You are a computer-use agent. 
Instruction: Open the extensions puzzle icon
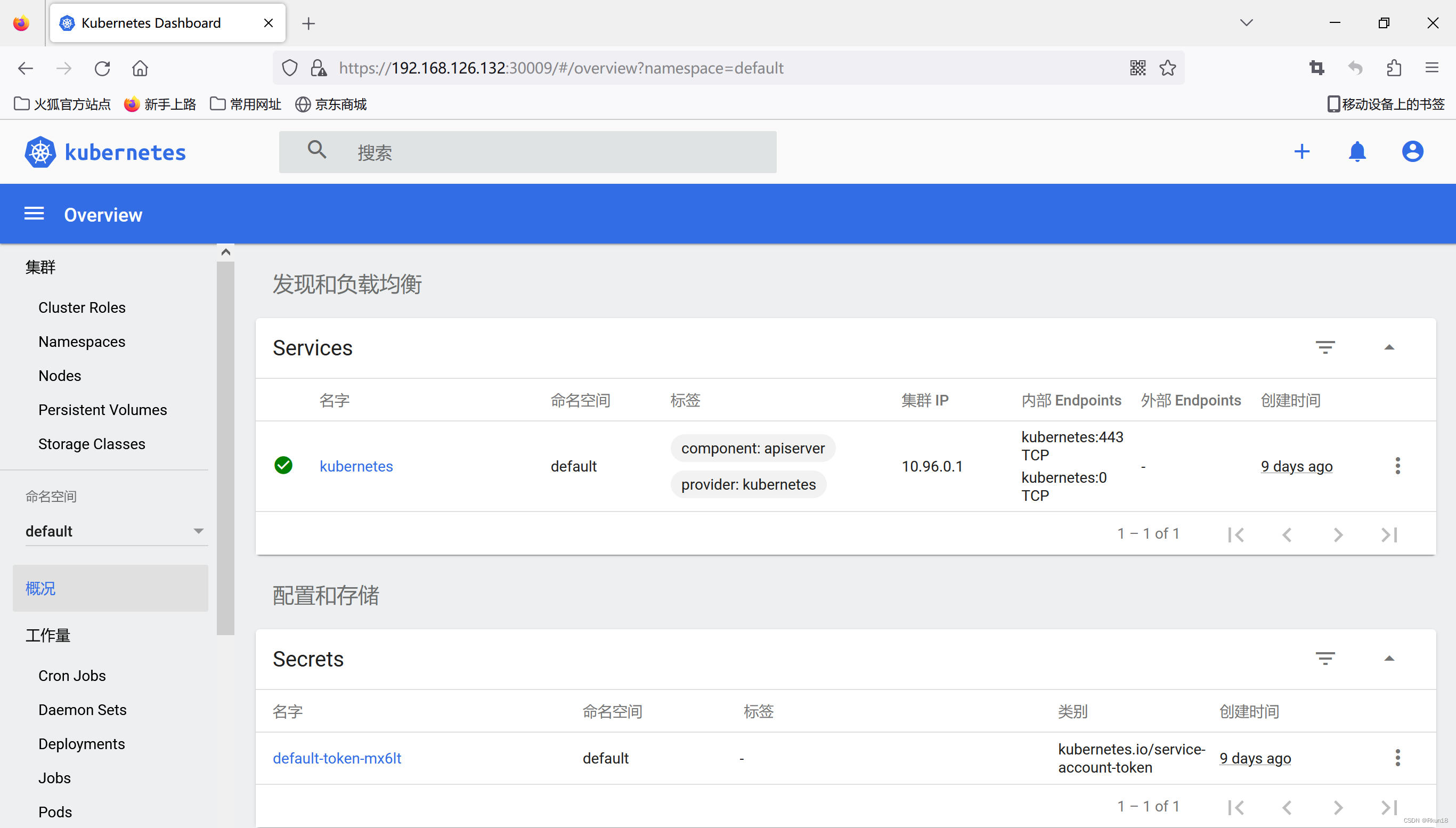tap(1394, 68)
